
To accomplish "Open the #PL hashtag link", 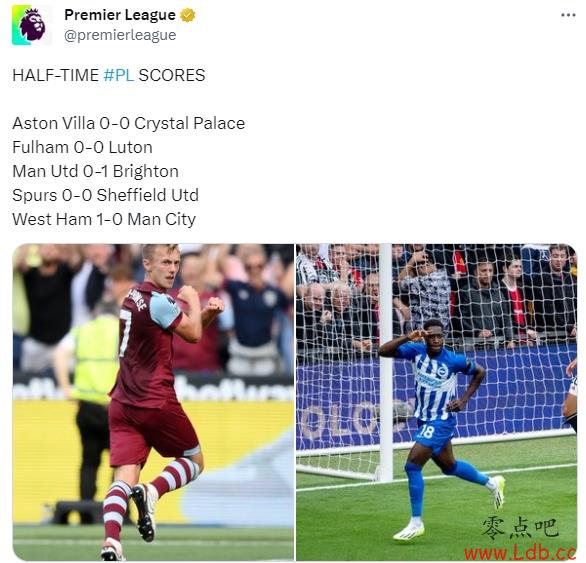I will 118,75.
